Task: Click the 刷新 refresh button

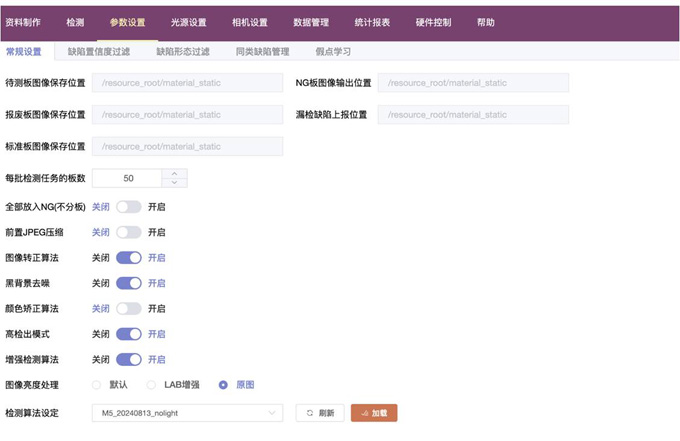Action: pyautogui.click(x=320, y=412)
